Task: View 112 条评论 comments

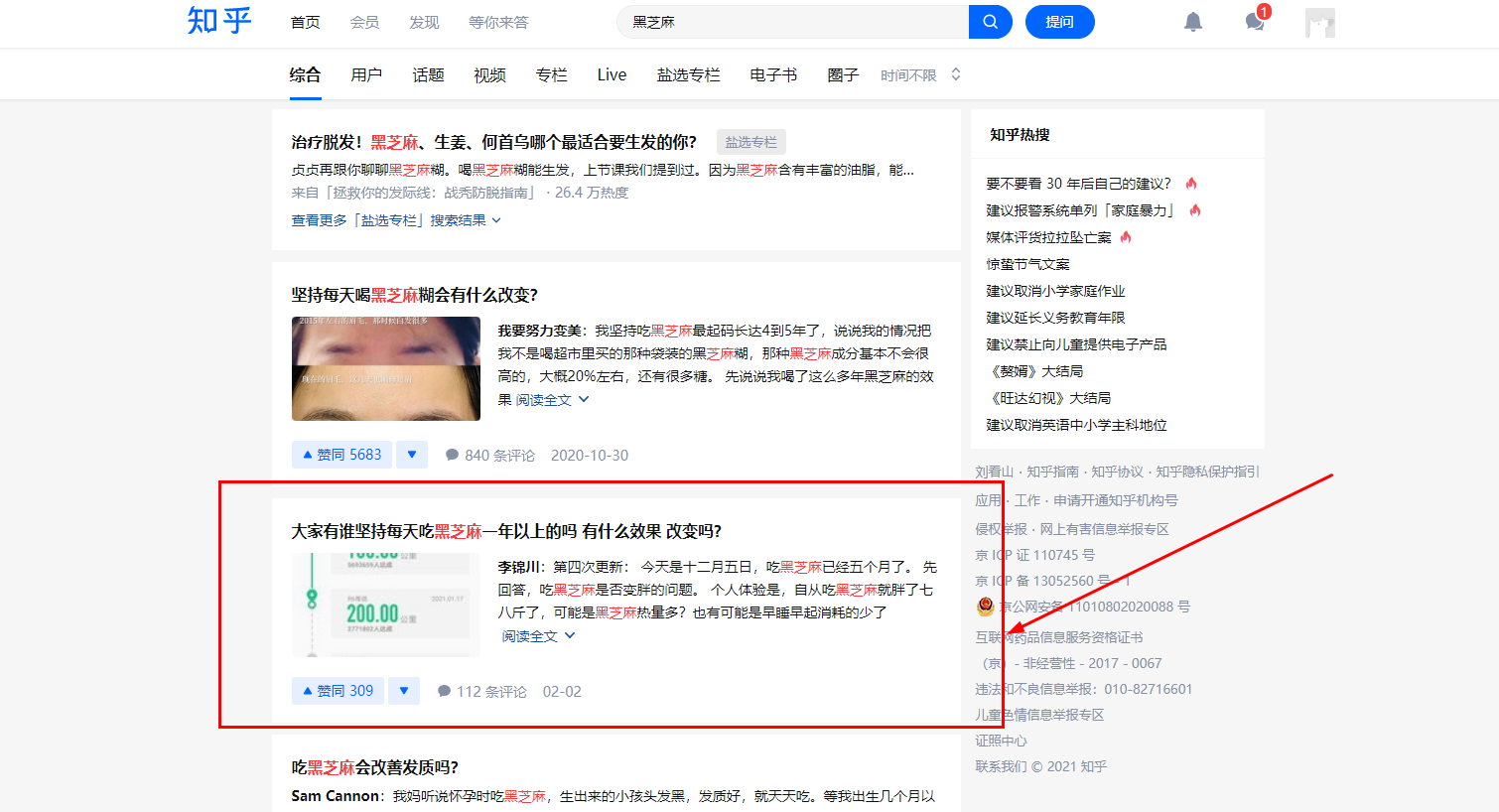Action: 482,692
